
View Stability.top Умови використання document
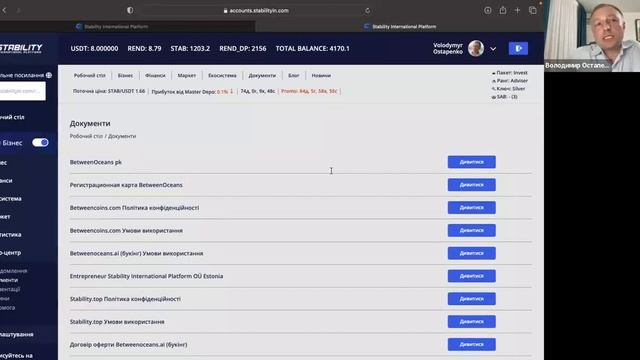point(471,322)
